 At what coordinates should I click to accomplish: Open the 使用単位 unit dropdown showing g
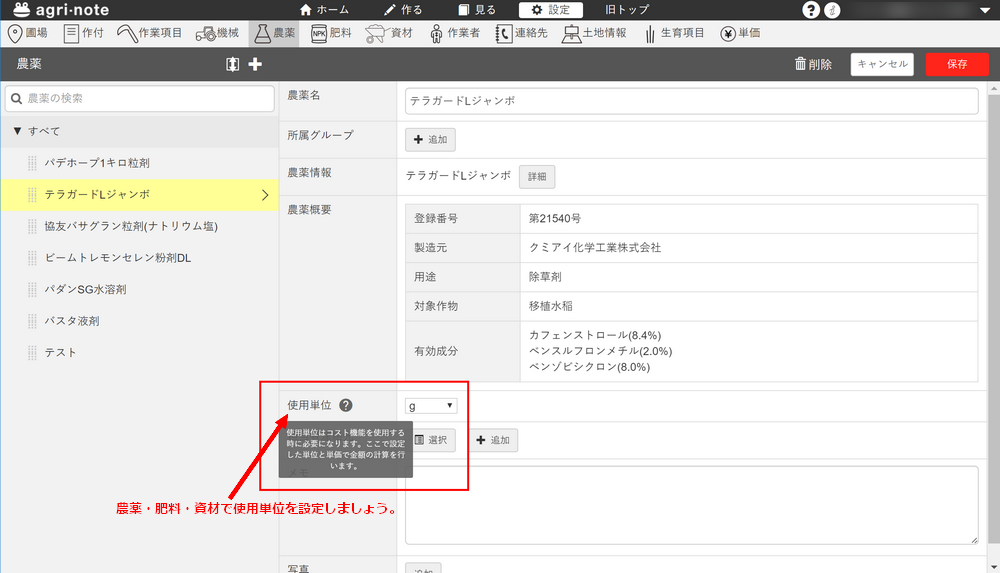(x=431, y=406)
